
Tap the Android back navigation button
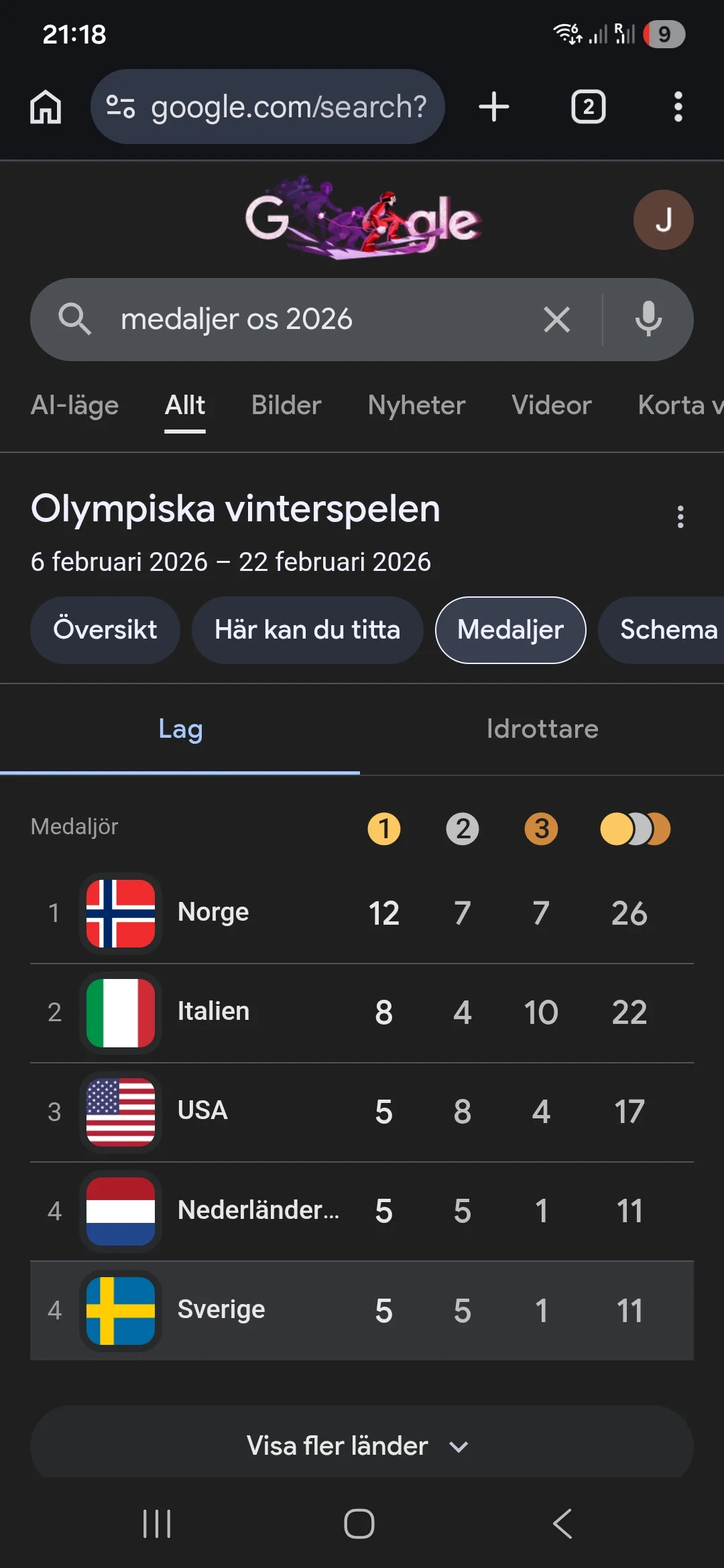[562, 1524]
